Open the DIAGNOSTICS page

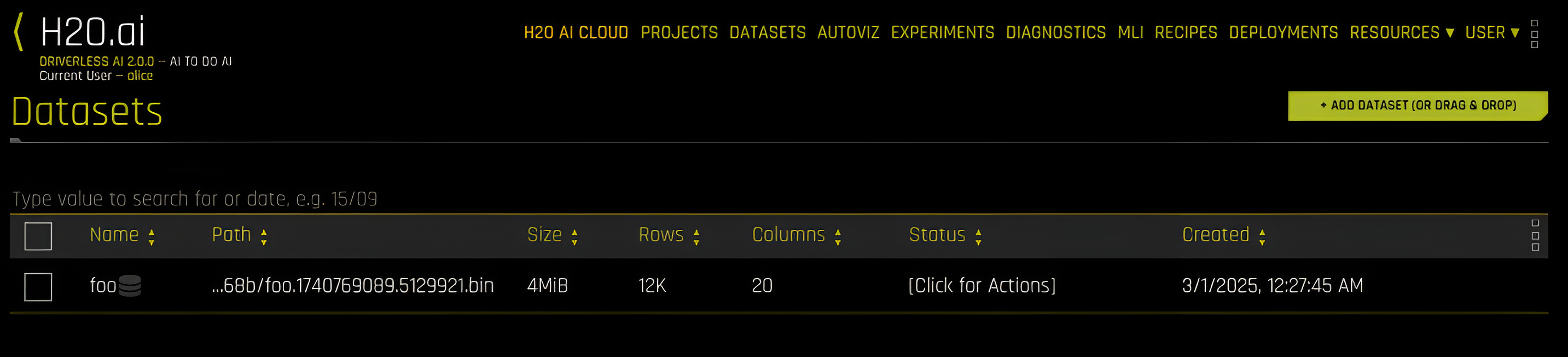click(x=1055, y=32)
